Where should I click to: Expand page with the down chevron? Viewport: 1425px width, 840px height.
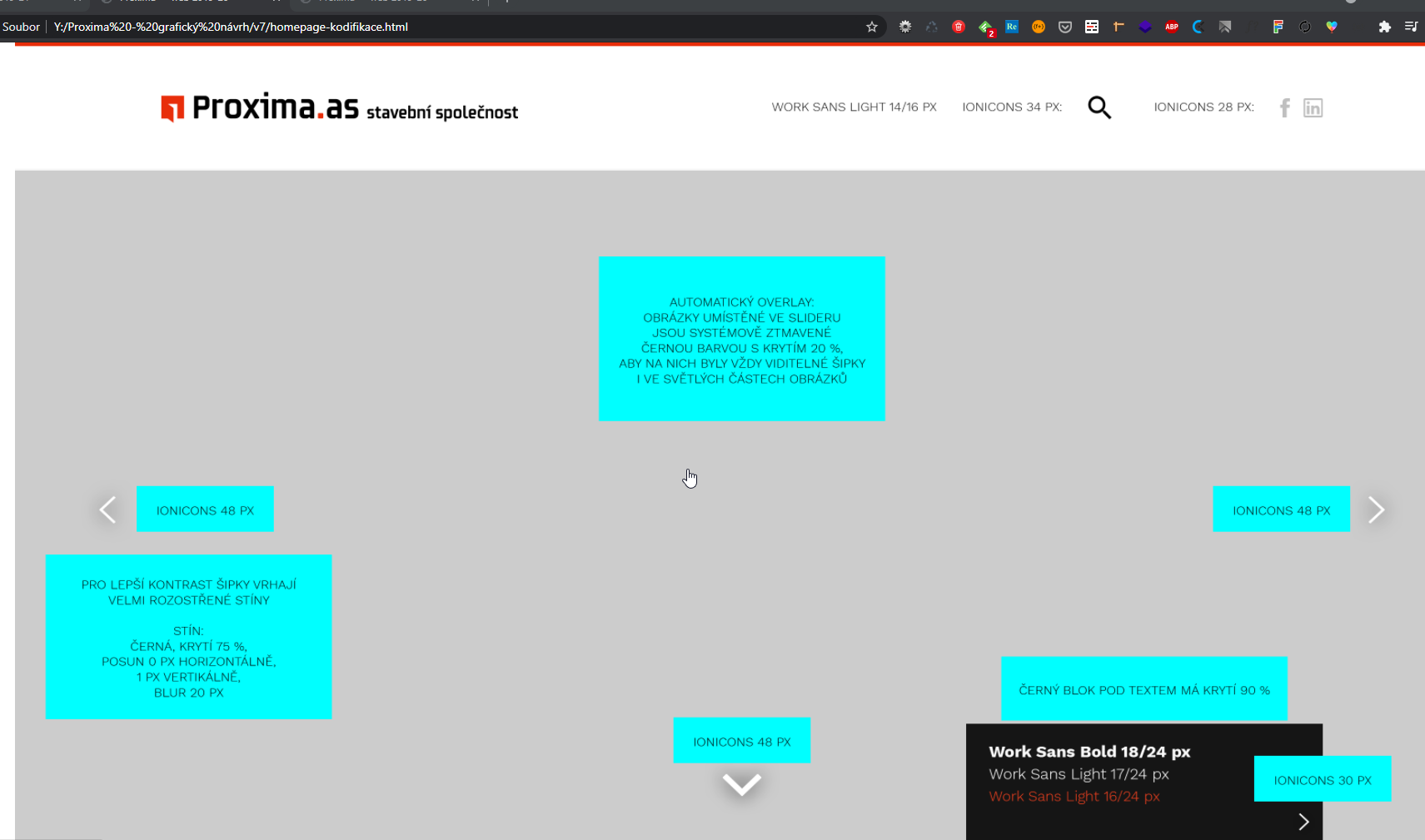(x=741, y=784)
